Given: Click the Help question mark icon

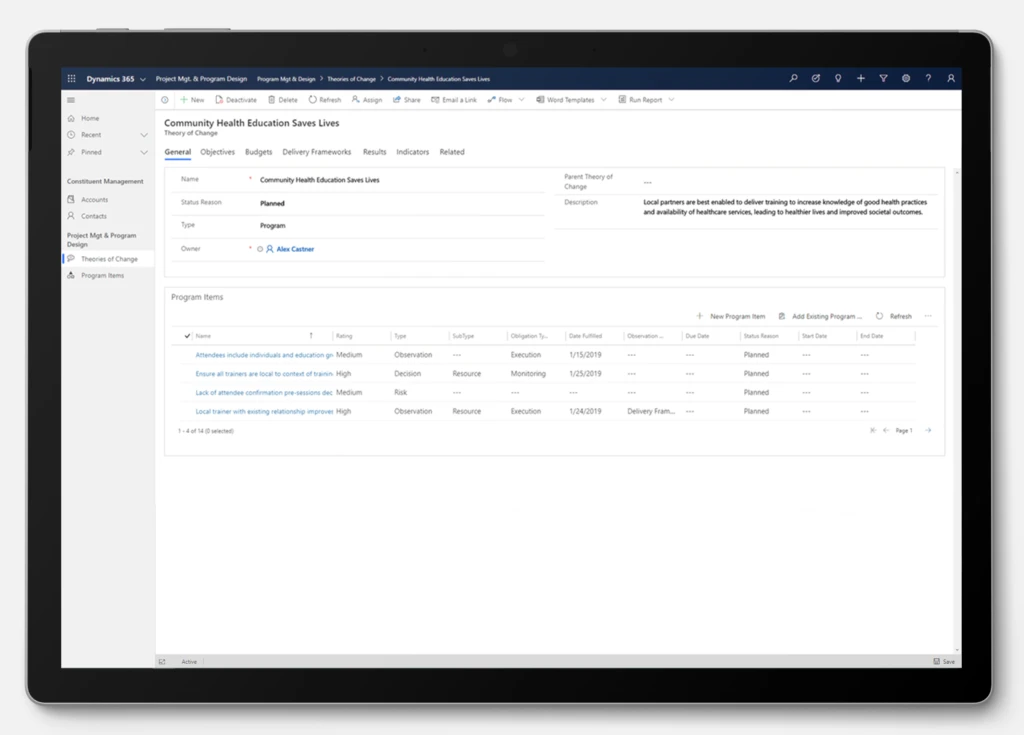Looking at the screenshot, I should pos(928,78).
